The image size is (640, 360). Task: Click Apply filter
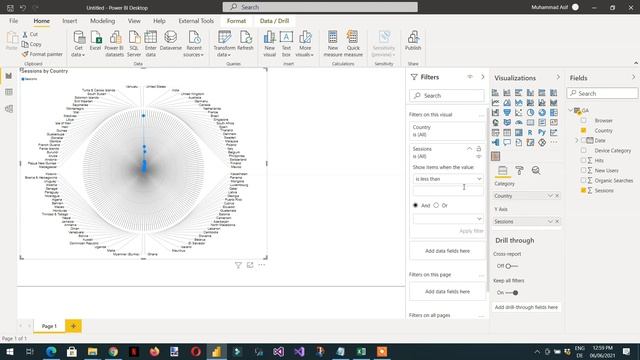471,231
